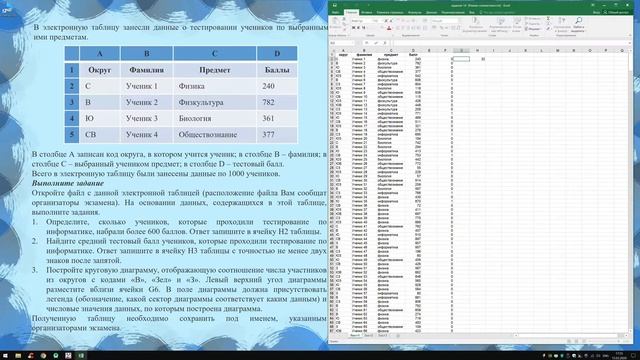Switch to the Лист2 sheet tab

point(369,336)
